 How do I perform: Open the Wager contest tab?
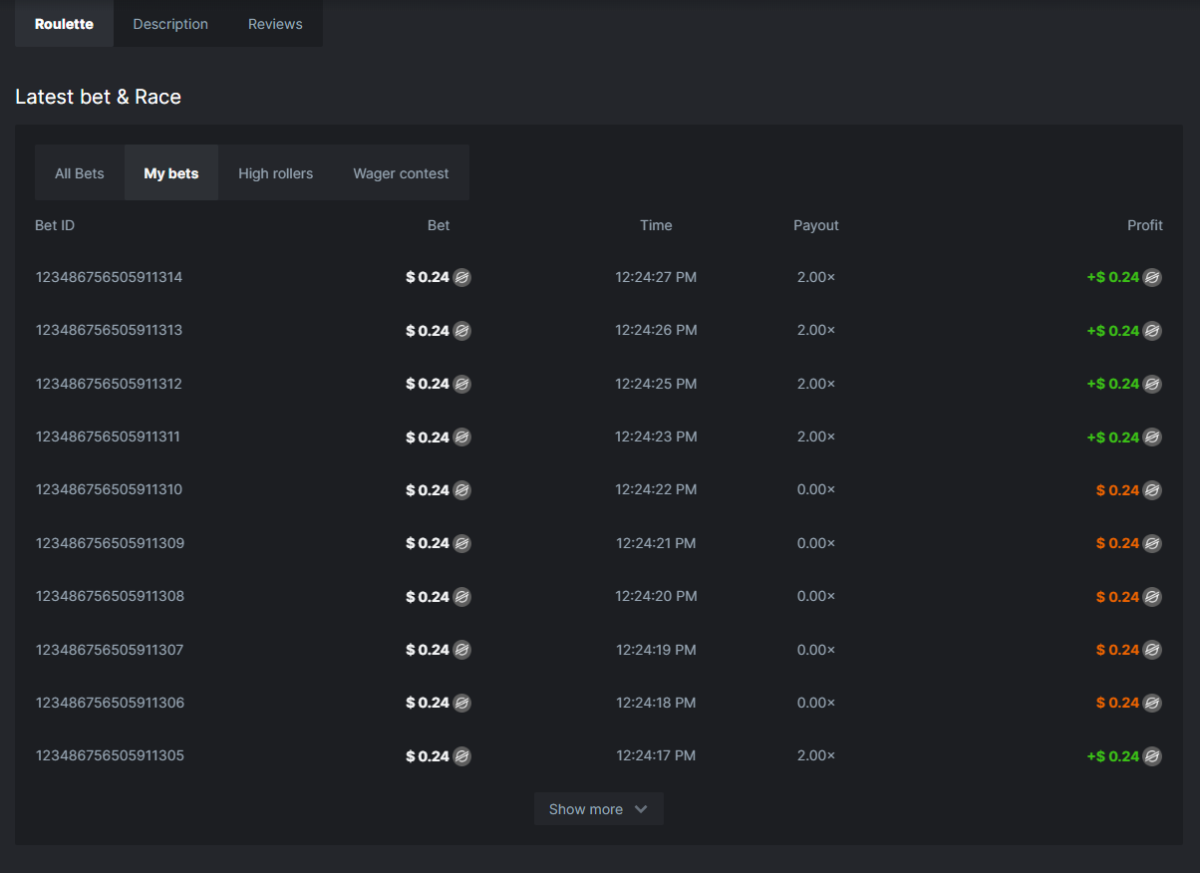[400, 173]
